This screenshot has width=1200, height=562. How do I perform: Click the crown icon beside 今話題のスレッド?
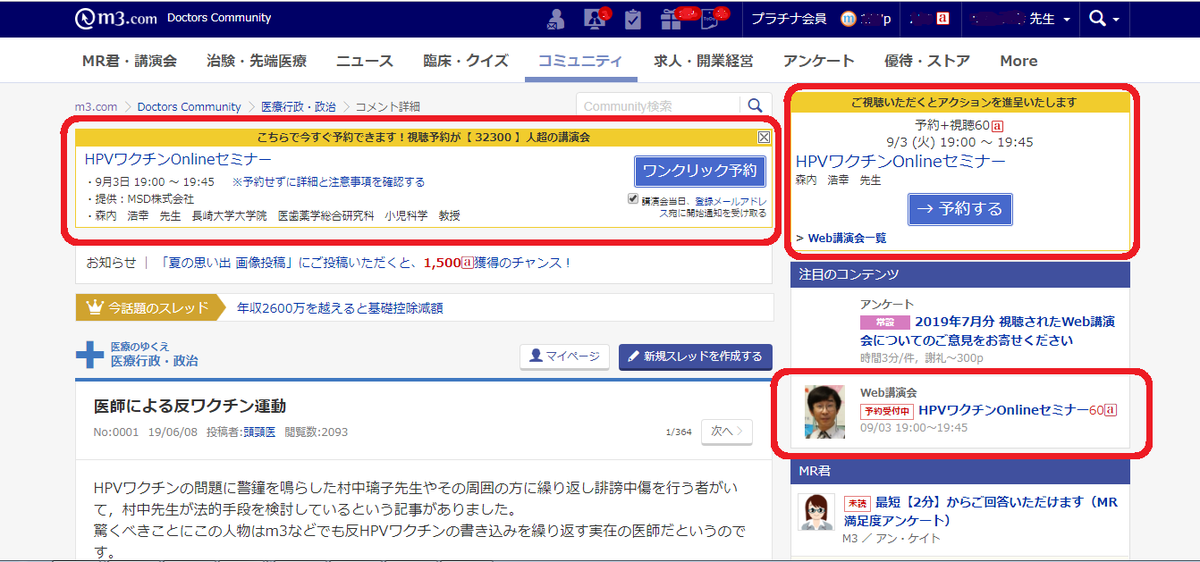pyautogui.click(x=95, y=308)
